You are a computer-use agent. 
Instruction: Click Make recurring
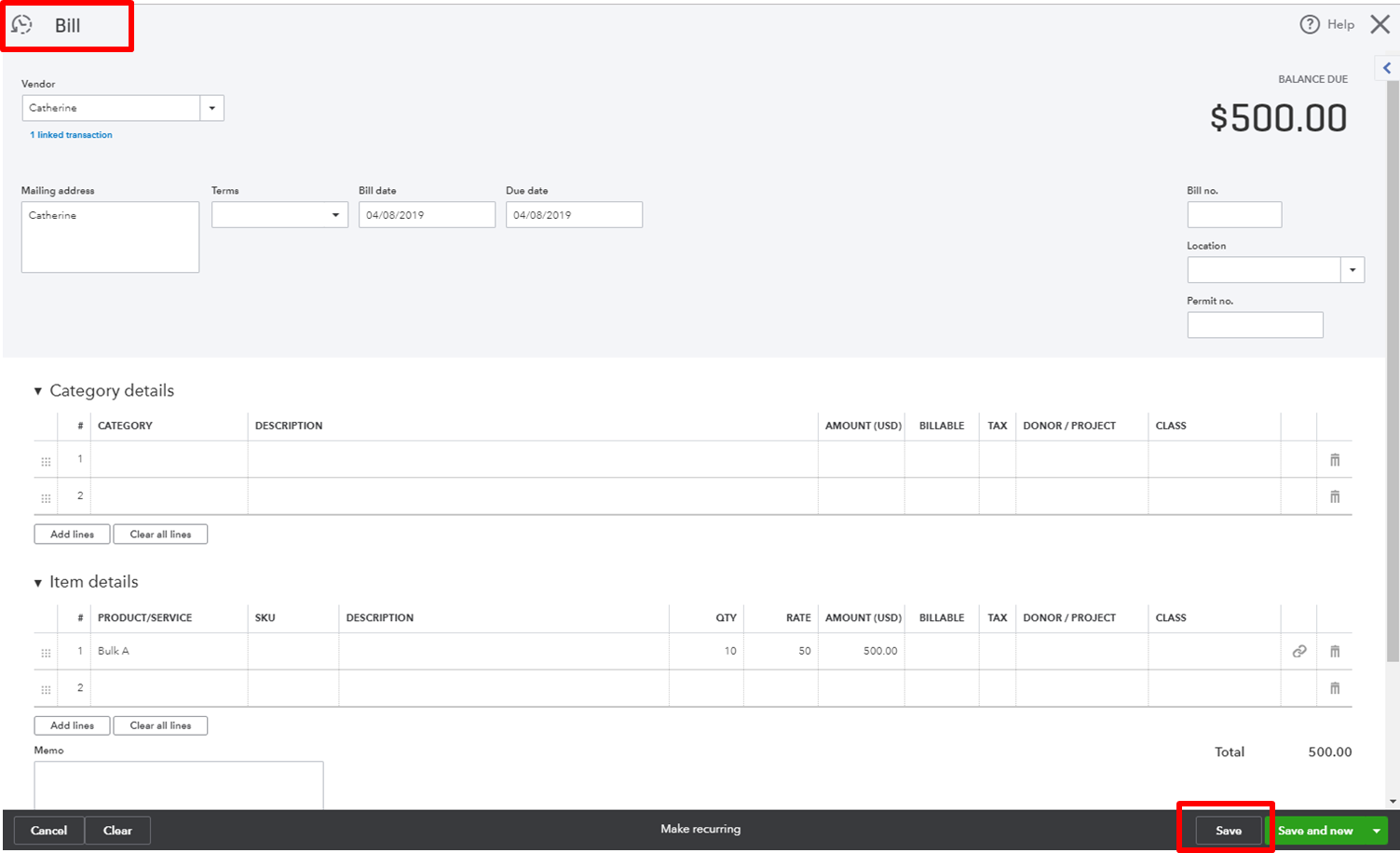(700, 829)
